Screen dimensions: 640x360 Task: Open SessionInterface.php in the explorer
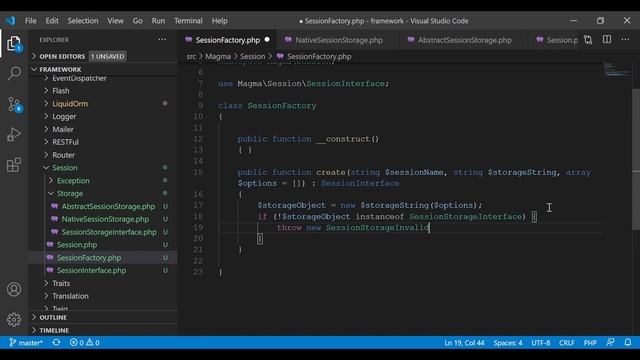[x=91, y=270]
